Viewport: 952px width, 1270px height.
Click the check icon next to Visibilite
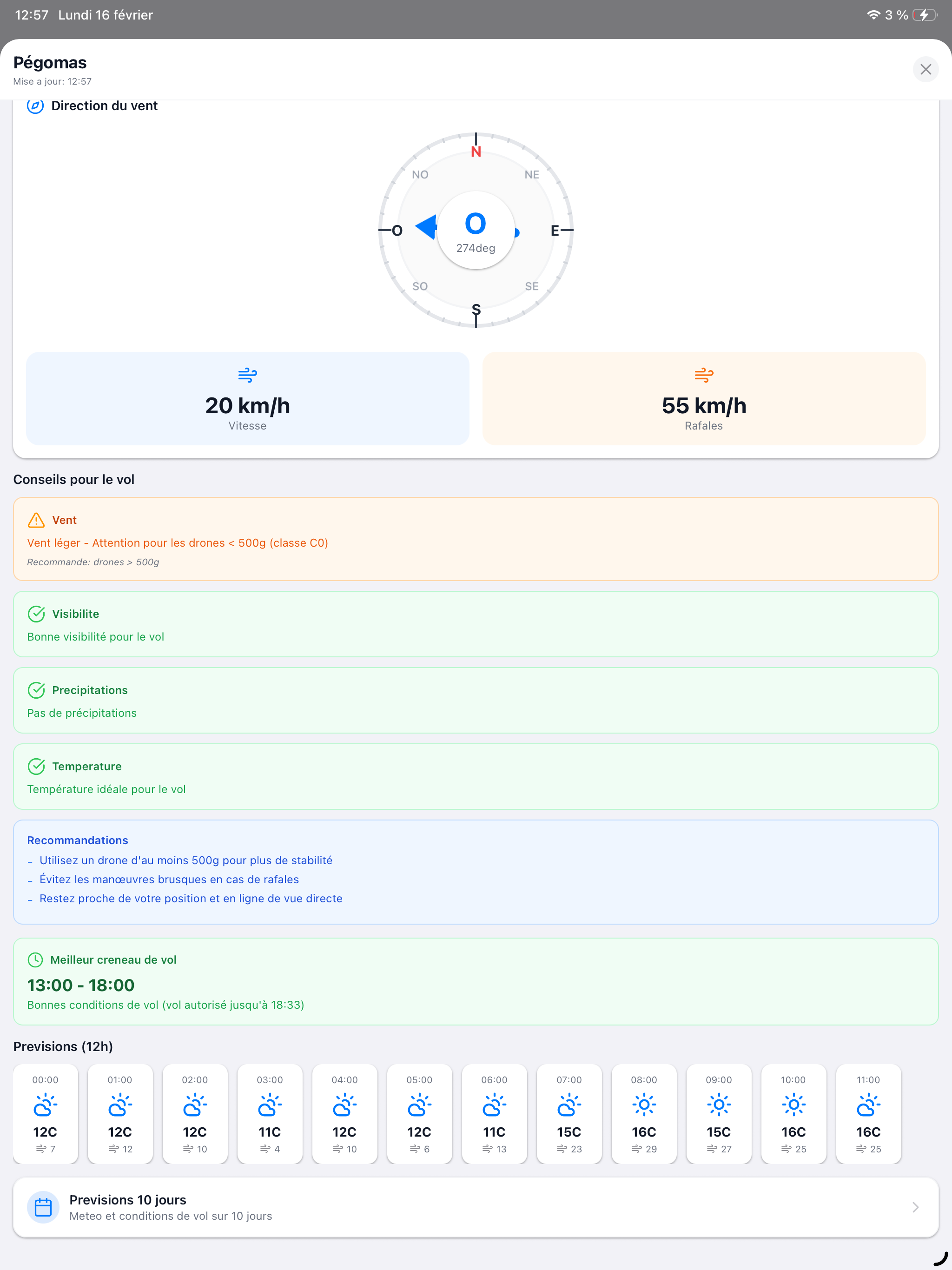click(36, 614)
